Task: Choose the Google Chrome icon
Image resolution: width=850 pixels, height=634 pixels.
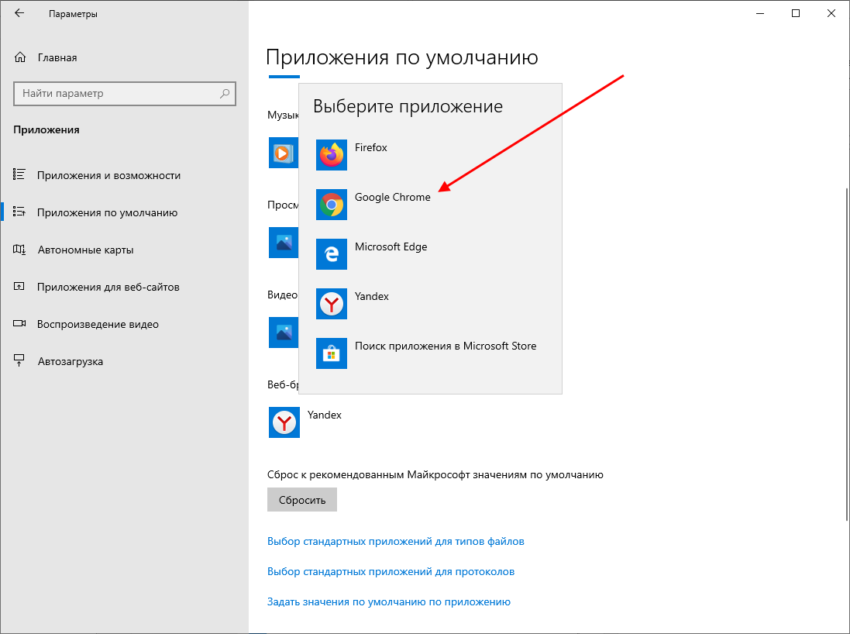Action: pos(331,205)
